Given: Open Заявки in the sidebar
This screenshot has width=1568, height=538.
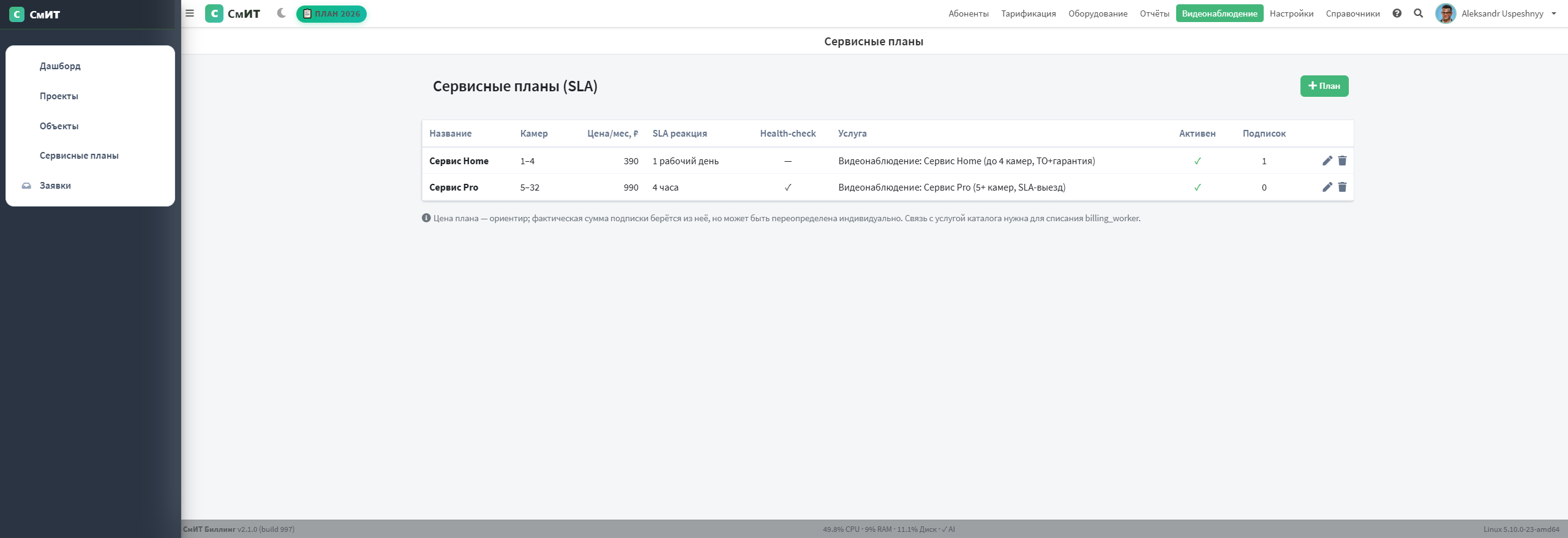Looking at the screenshot, I should click(x=55, y=186).
